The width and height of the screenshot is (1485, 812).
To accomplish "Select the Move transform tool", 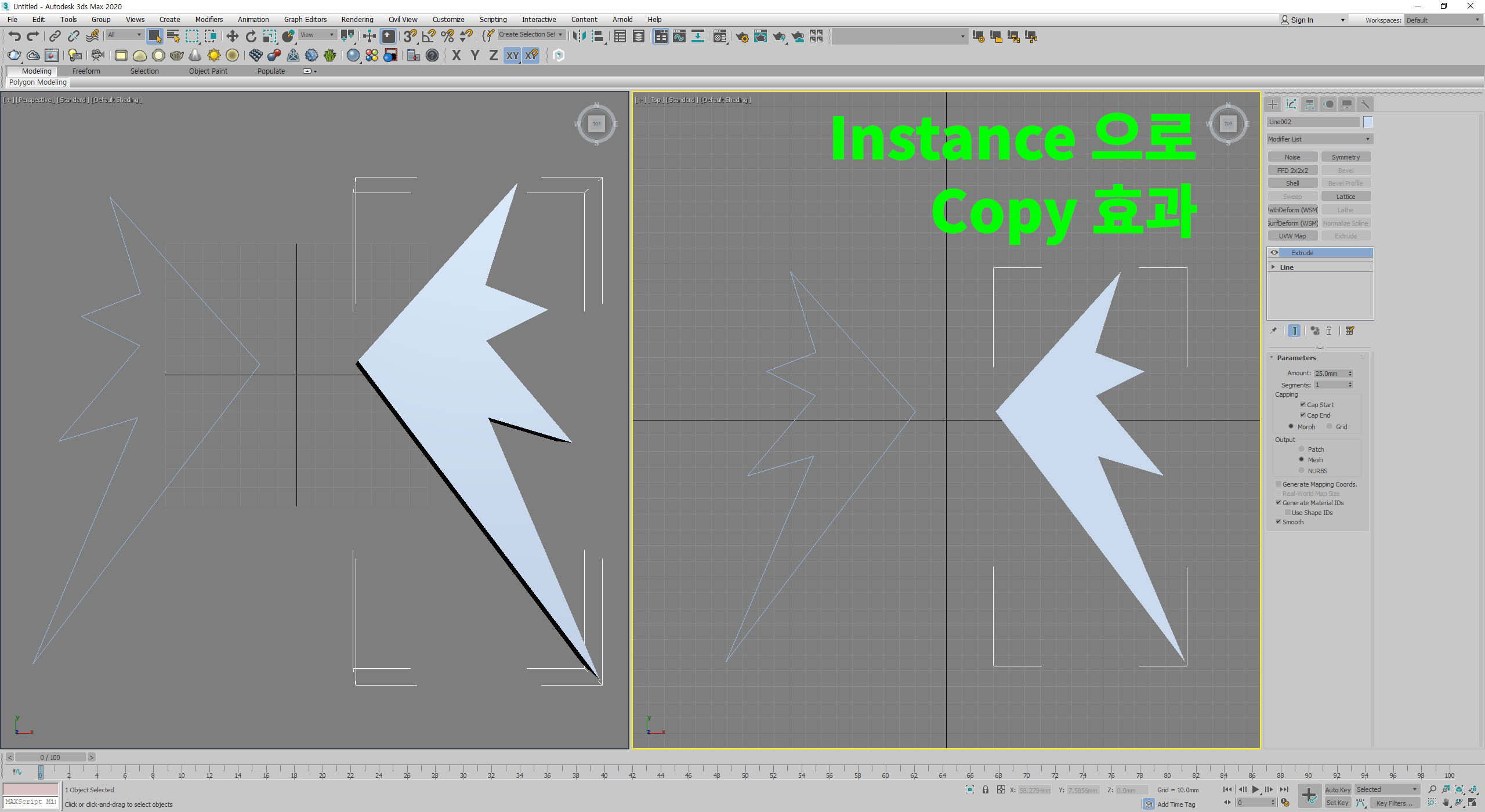I will click(232, 37).
